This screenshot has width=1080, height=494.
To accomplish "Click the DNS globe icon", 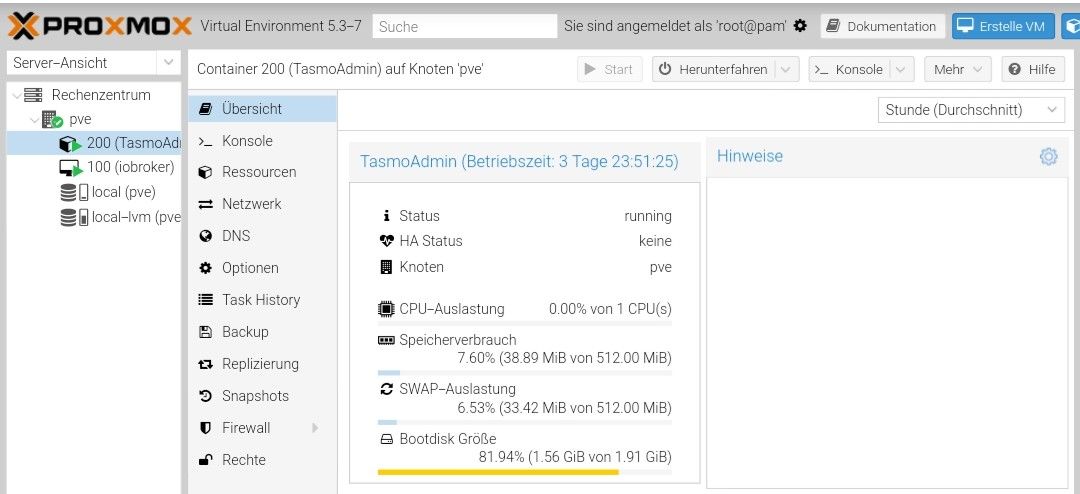I will point(205,236).
